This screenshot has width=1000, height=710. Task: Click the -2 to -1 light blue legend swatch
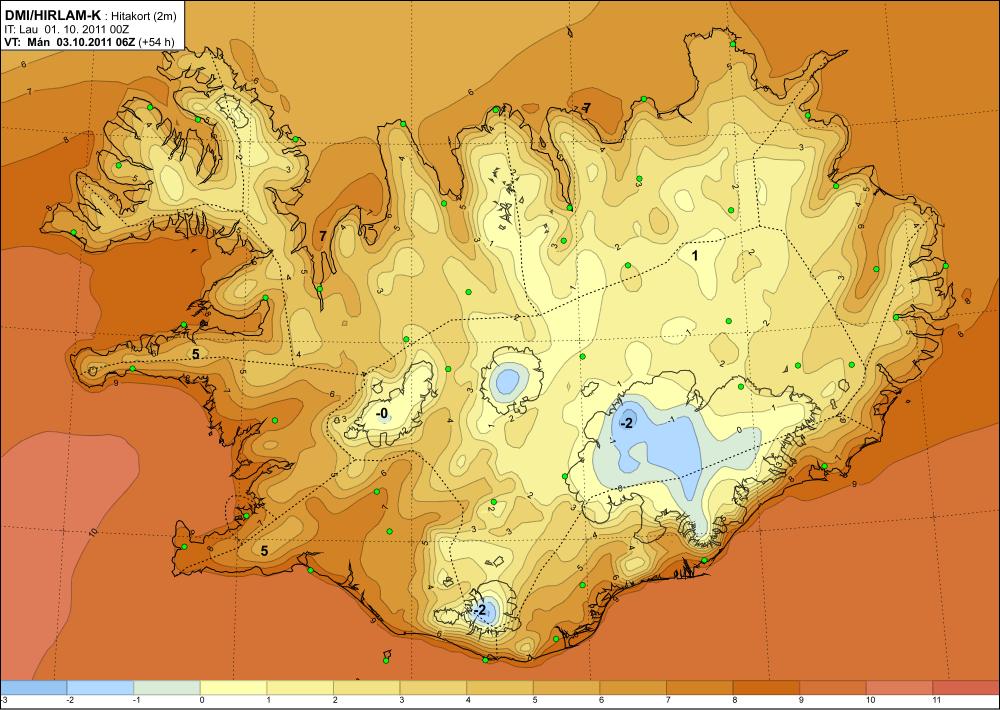click(100, 688)
